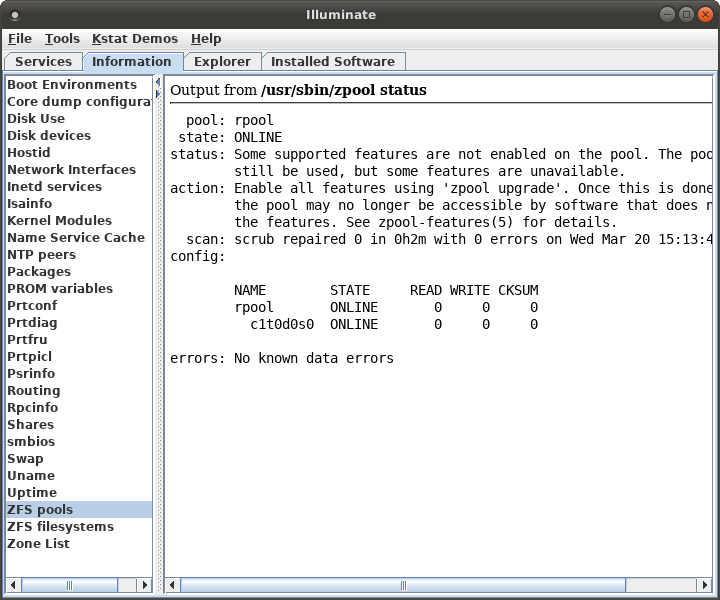Select Network Interfaces entry

click(x=79, y=169)
